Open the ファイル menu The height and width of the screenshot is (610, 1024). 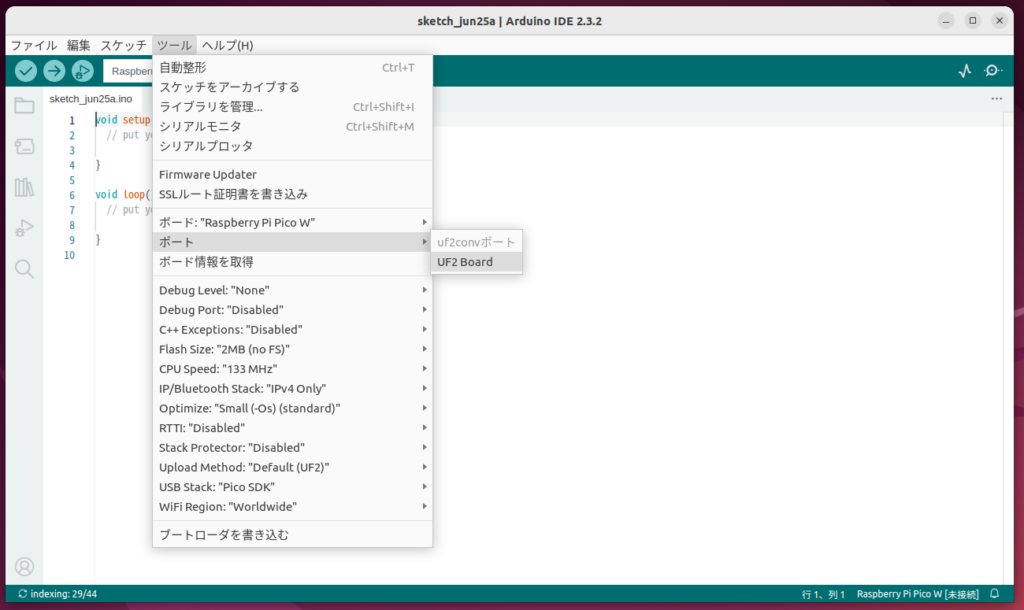tap(34, 45)
